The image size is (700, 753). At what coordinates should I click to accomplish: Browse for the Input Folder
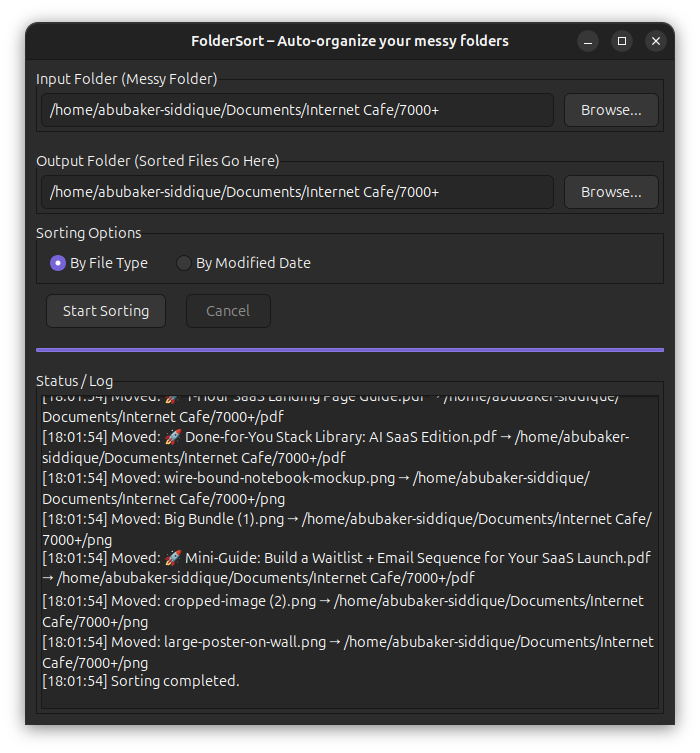pos(611,110)
